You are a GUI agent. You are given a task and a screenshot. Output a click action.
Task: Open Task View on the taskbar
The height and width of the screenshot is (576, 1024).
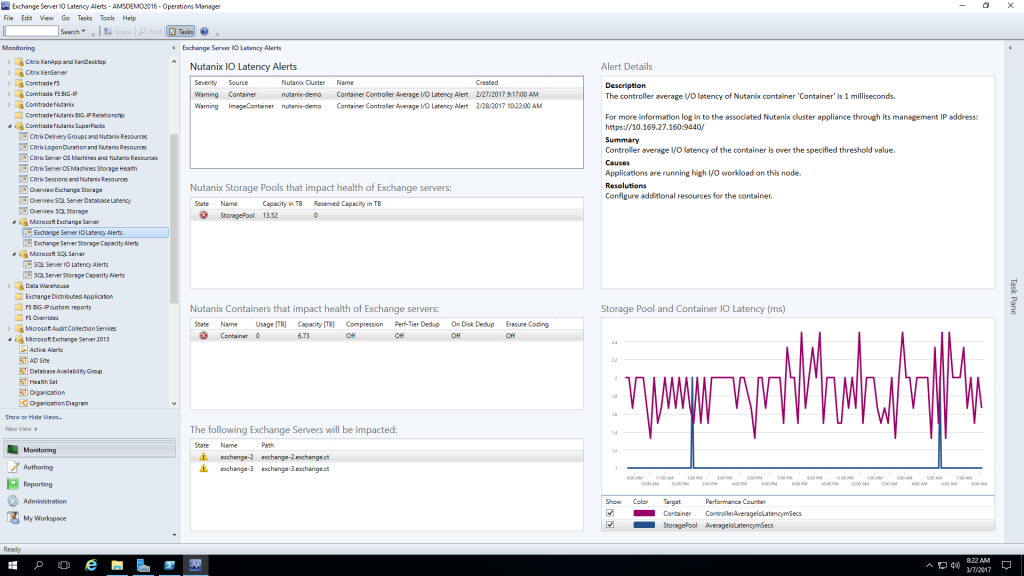pos(64,565)
